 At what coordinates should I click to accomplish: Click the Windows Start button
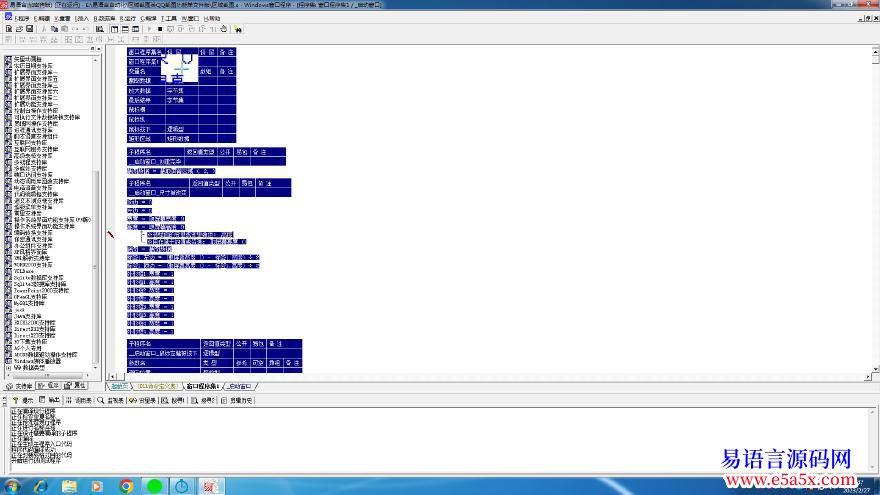click(12, 486)
